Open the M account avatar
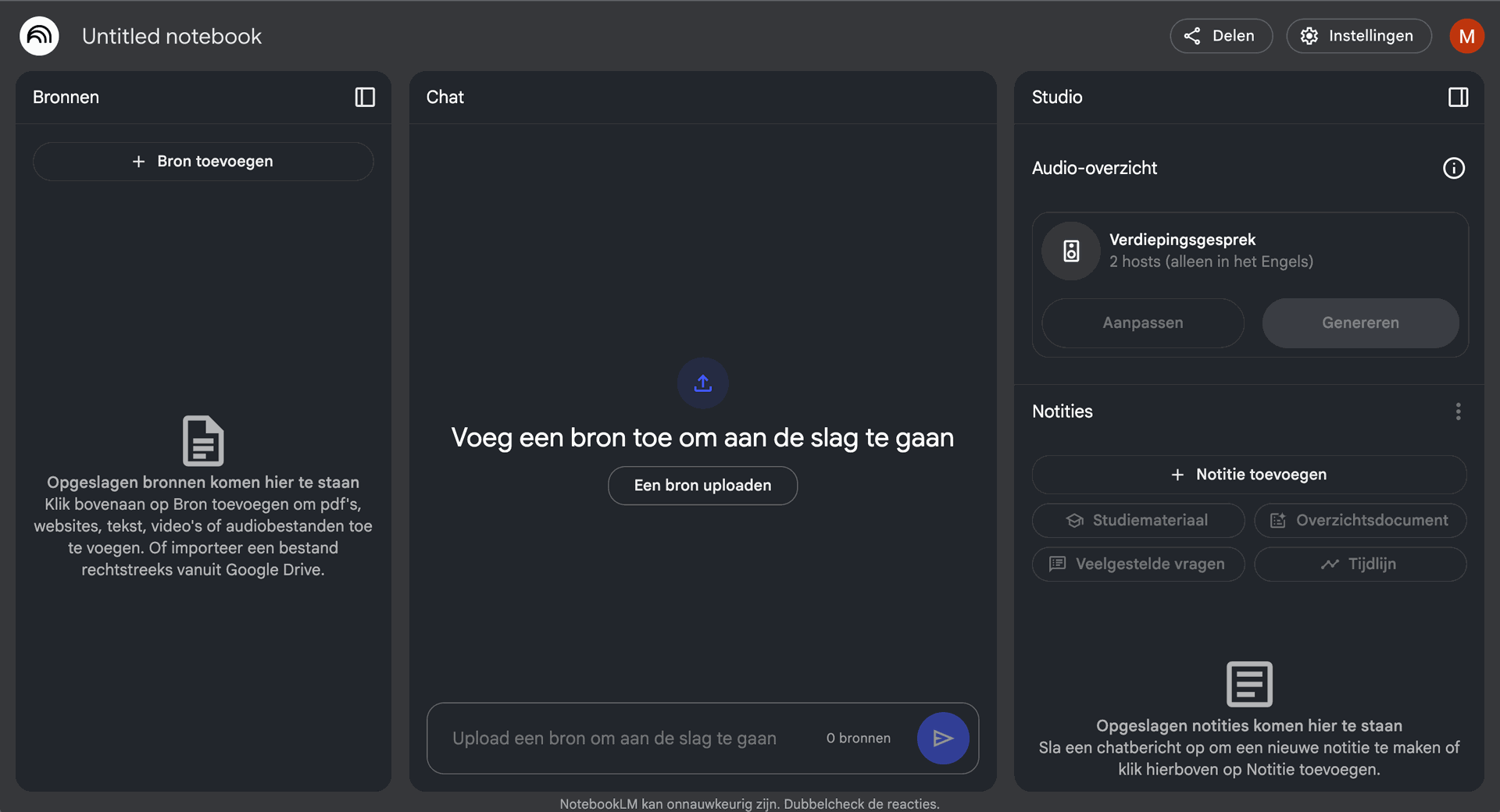Screen dimensions: 1500x812 1466,36
